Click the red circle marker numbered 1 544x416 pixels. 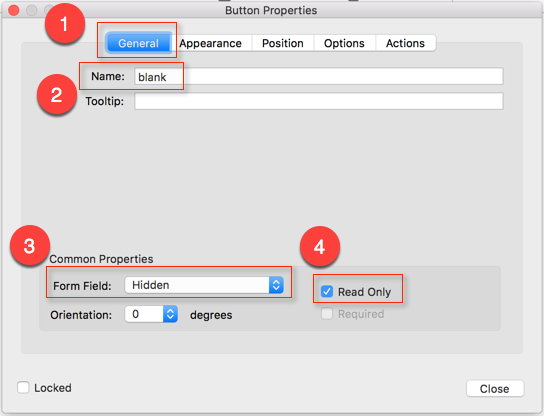pyautogui.click(x=65, y=24)
